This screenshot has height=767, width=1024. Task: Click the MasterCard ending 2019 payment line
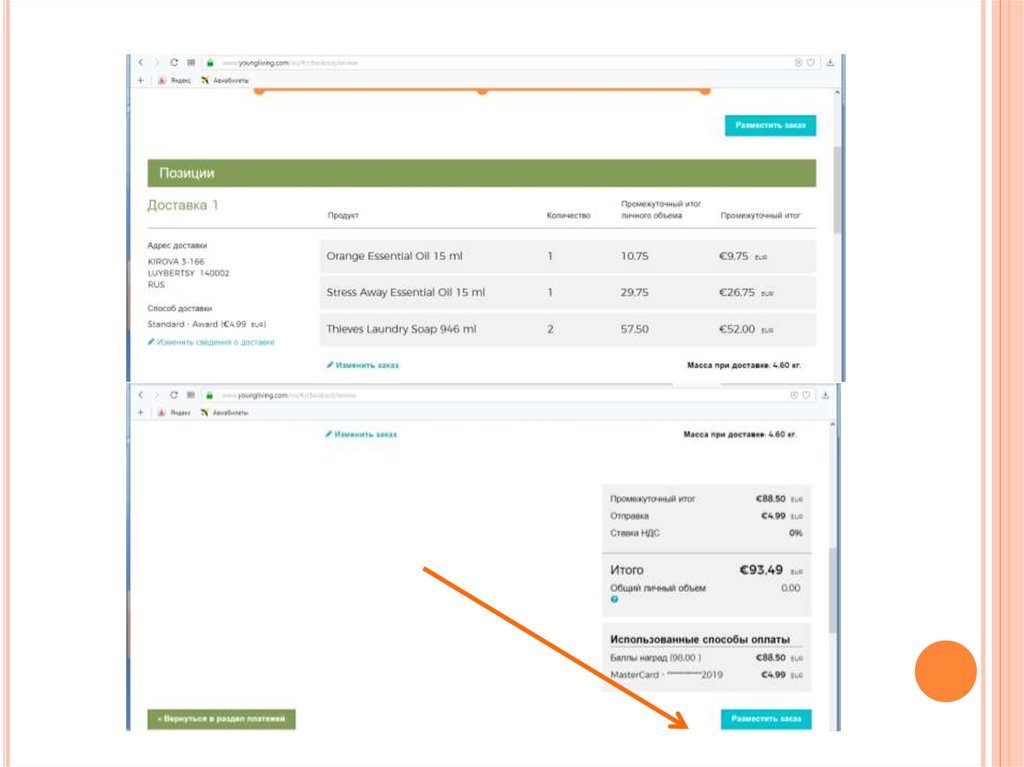(x=706, y=675)
